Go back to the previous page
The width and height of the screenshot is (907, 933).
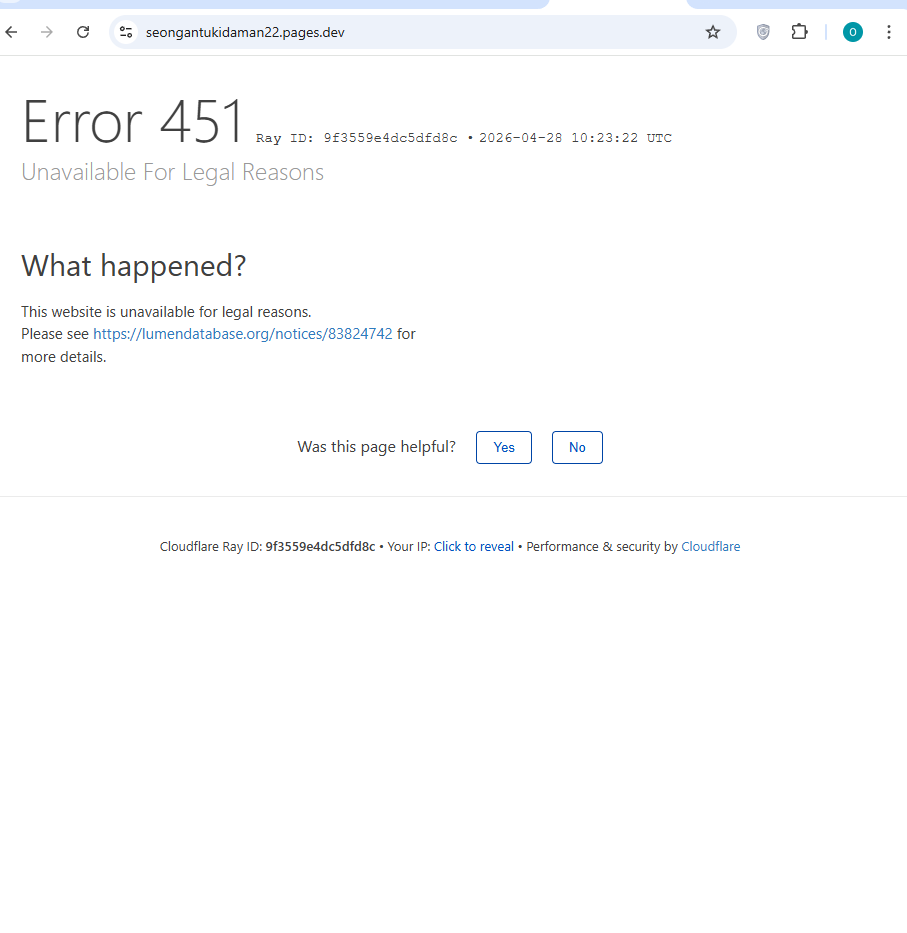pyautogui.click(x=11, y=32)
